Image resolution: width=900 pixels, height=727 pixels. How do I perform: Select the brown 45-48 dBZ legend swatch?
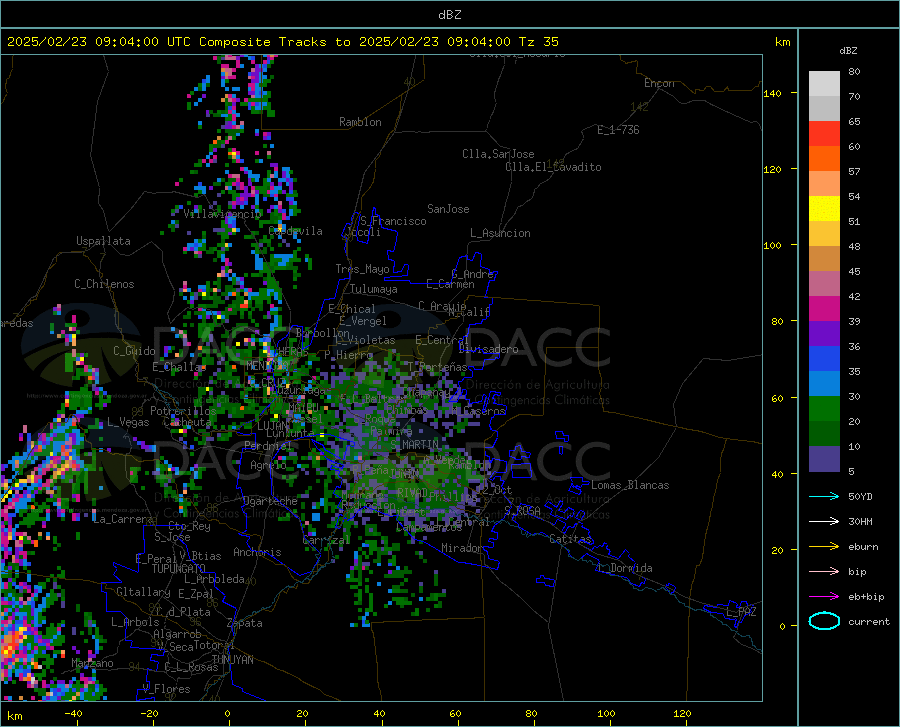[x=824, y=259]
